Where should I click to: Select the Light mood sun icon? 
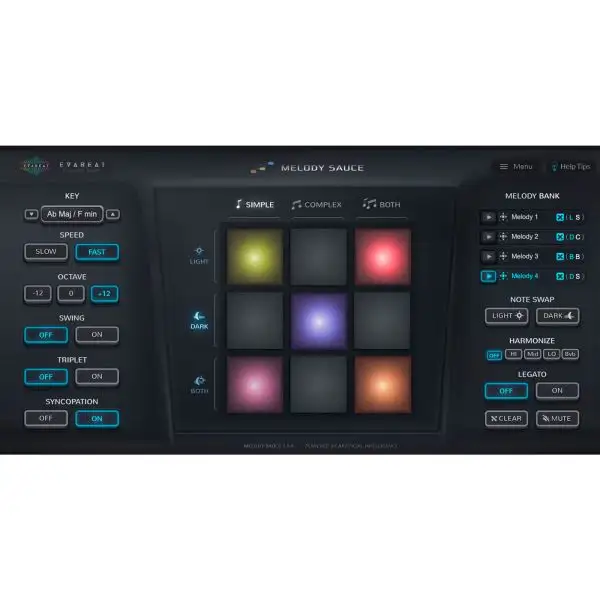coord(199,252)
